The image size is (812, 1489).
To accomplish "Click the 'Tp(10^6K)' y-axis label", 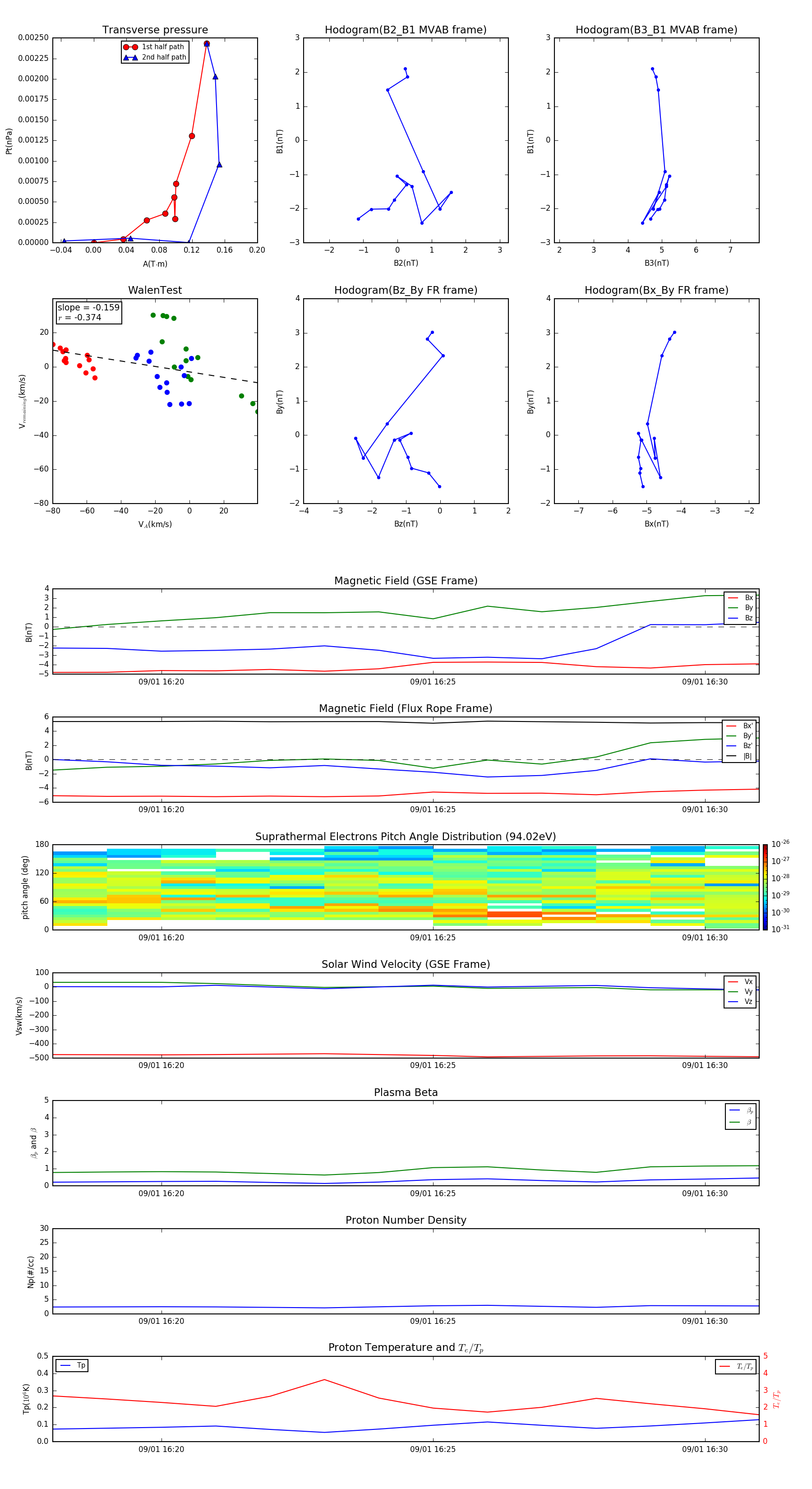I will 26,1399.
